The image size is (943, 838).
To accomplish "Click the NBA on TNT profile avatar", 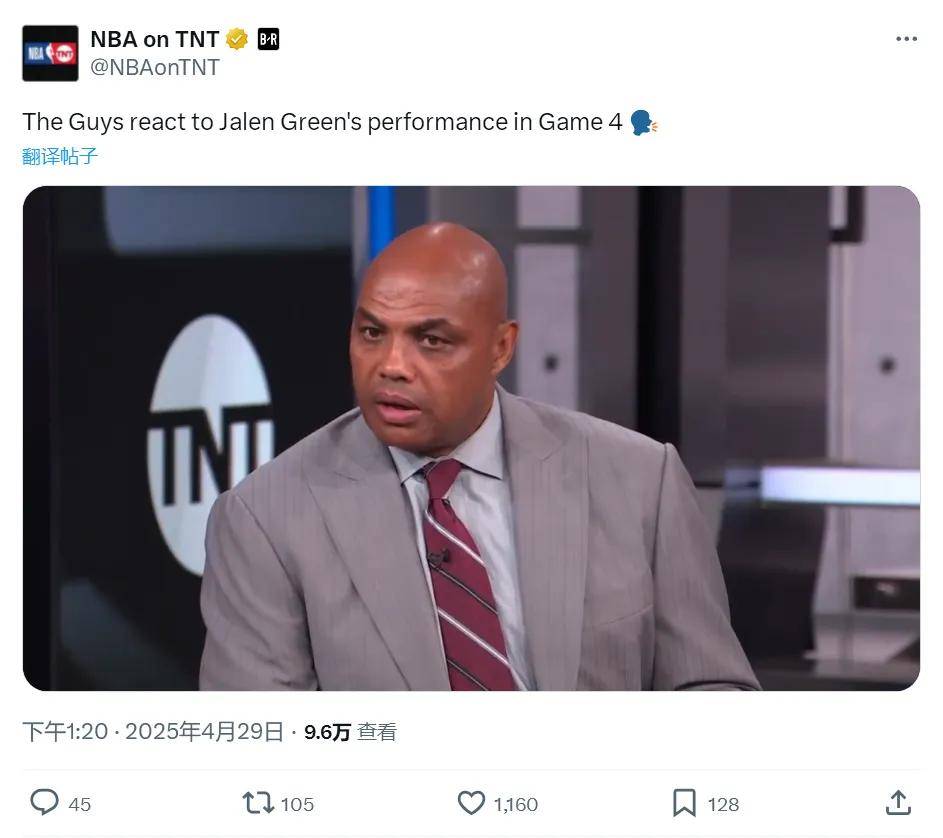I will tap(50, 53).
